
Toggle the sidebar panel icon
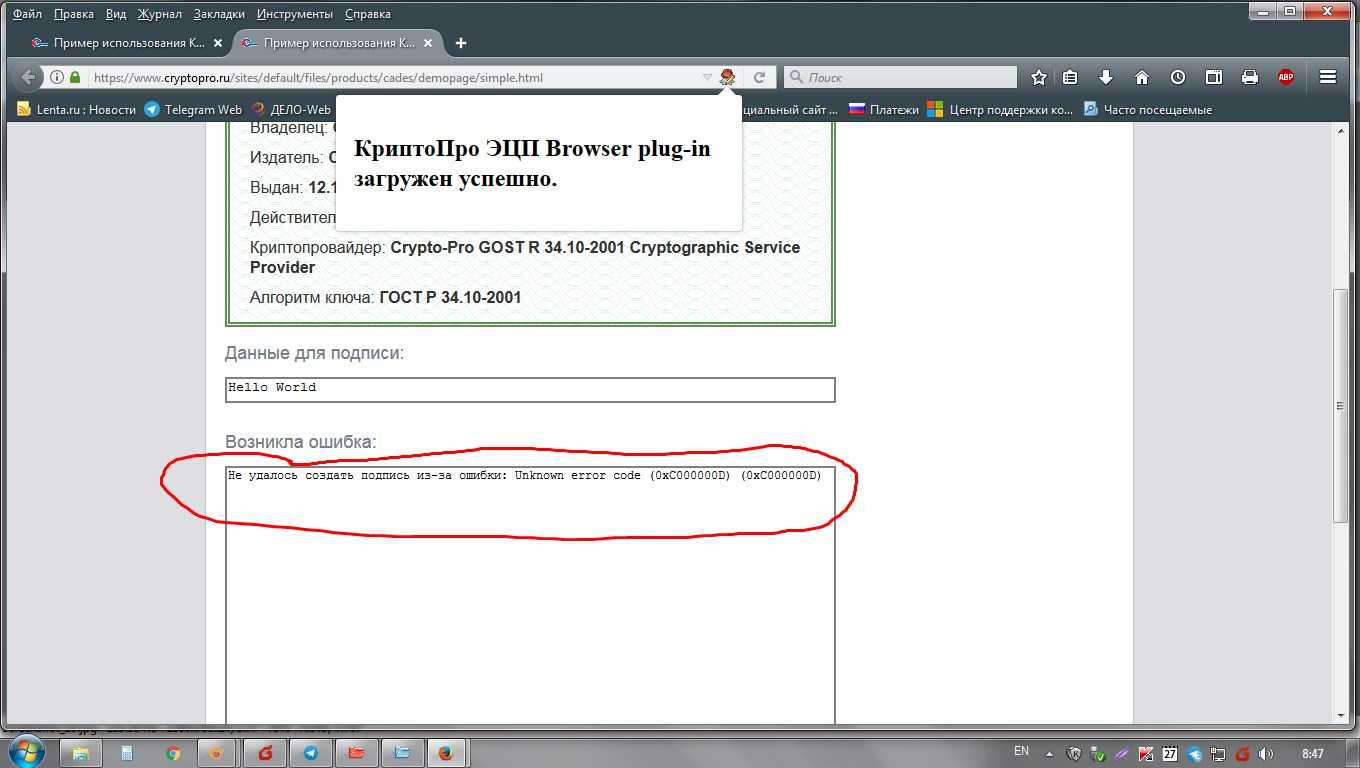click(x=1214, y=77)
